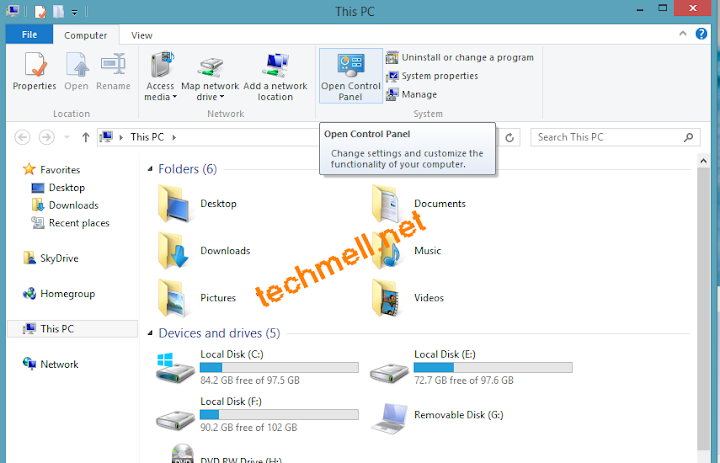Expand the chevron after This PC breadcrumb

174,137
